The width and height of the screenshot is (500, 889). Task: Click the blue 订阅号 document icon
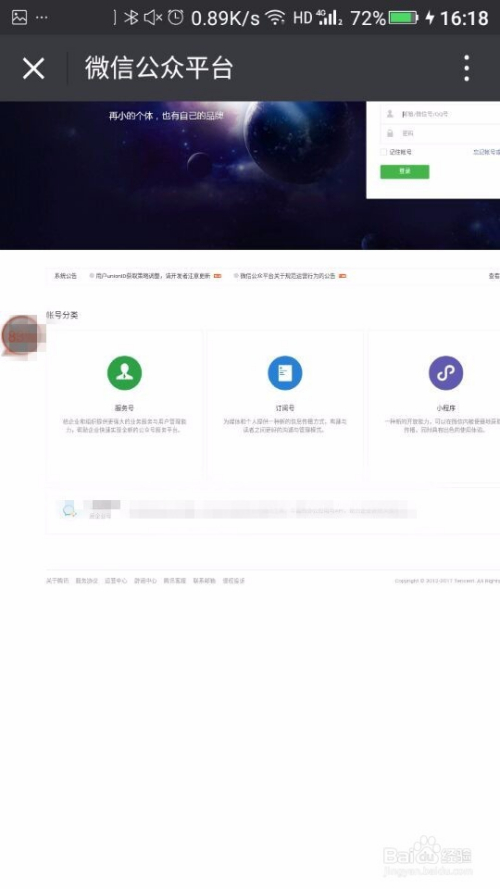tap(285, 373)
